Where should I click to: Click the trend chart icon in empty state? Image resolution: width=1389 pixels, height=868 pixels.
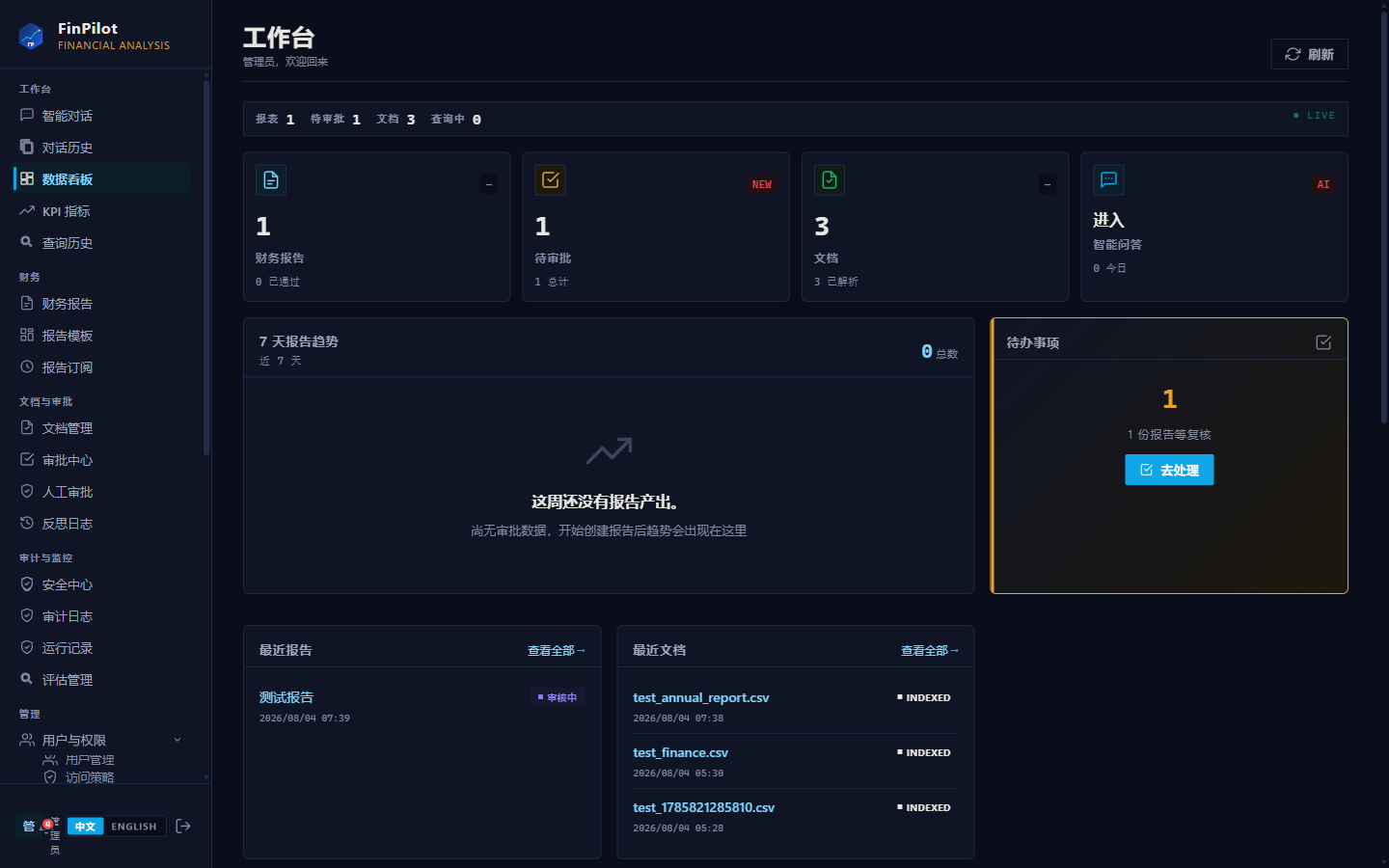pyautogui.click(x=610, y=450)
